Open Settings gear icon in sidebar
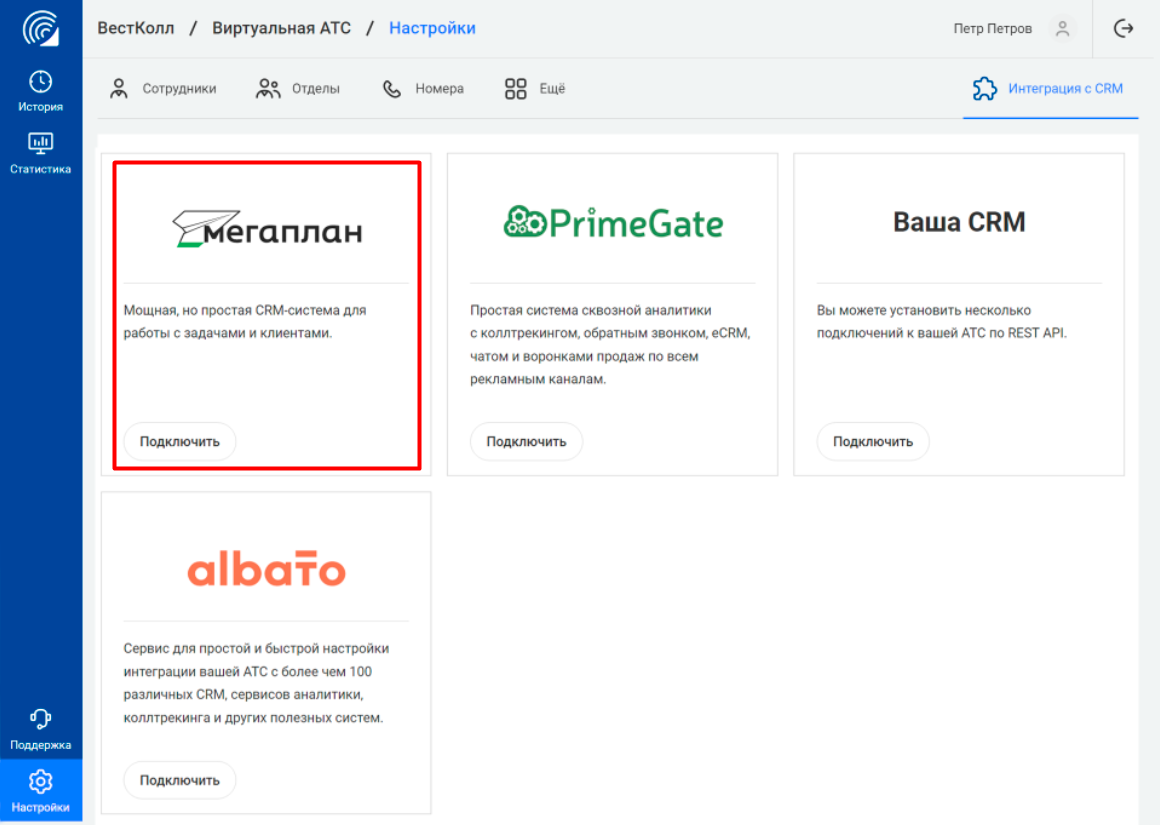The width and height of the screenshot is (1160, 825). (41, 781)
